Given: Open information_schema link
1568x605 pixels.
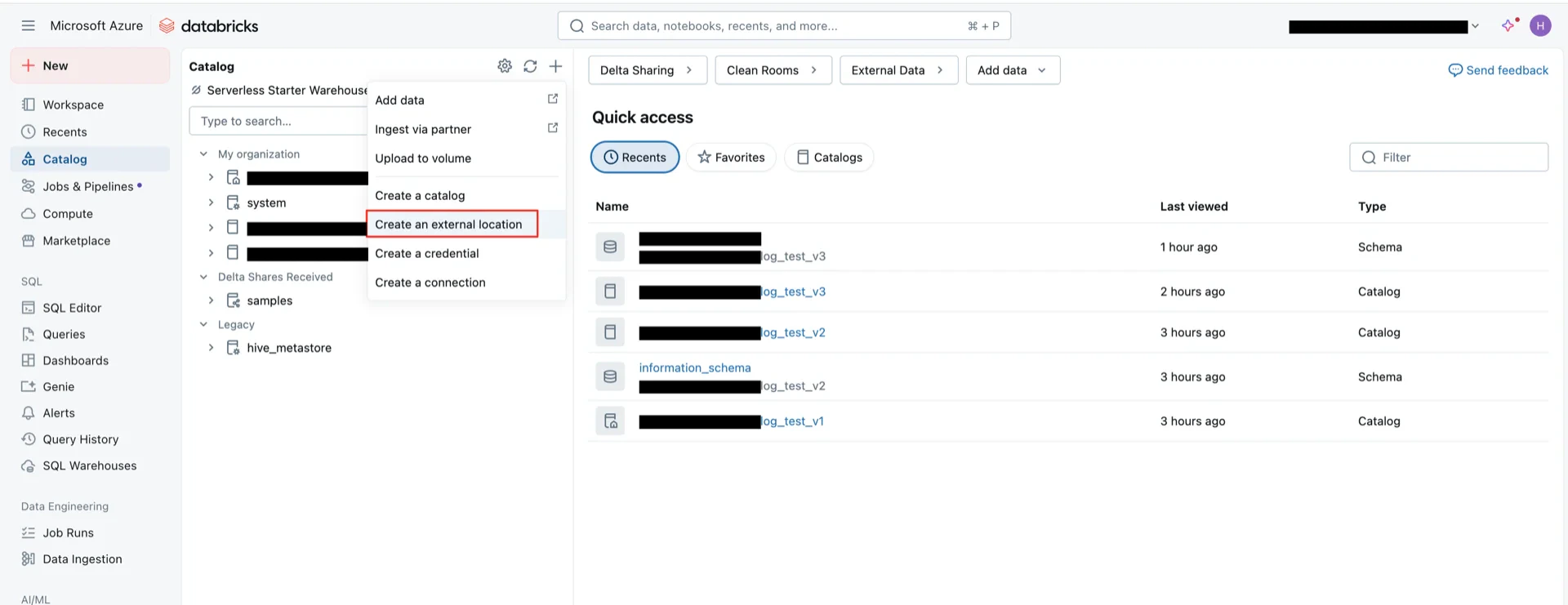Looking at the screenshot, I should tap(694, 367).
